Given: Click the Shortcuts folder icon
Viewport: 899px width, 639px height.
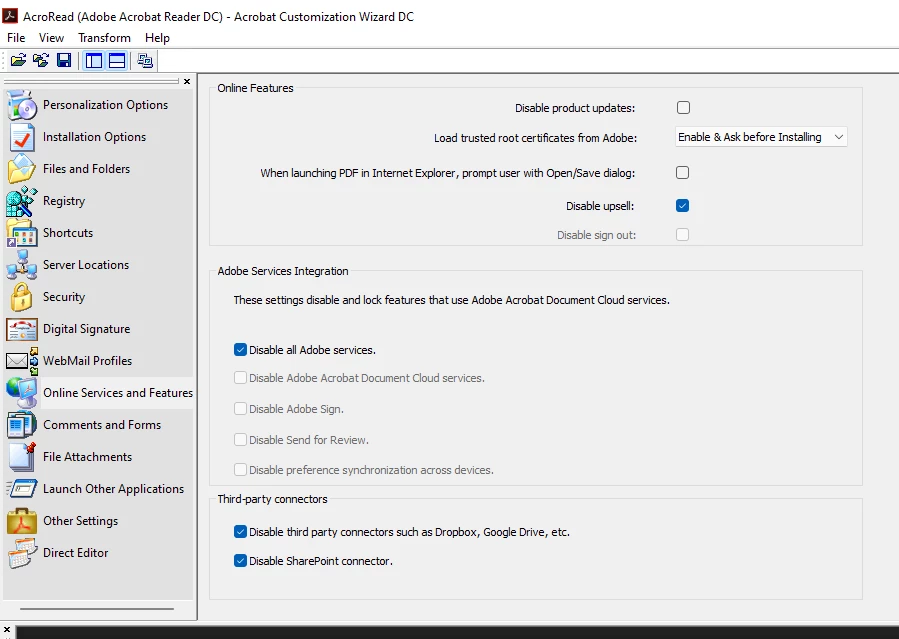Looking at the screenshot, I should (22, 233).
